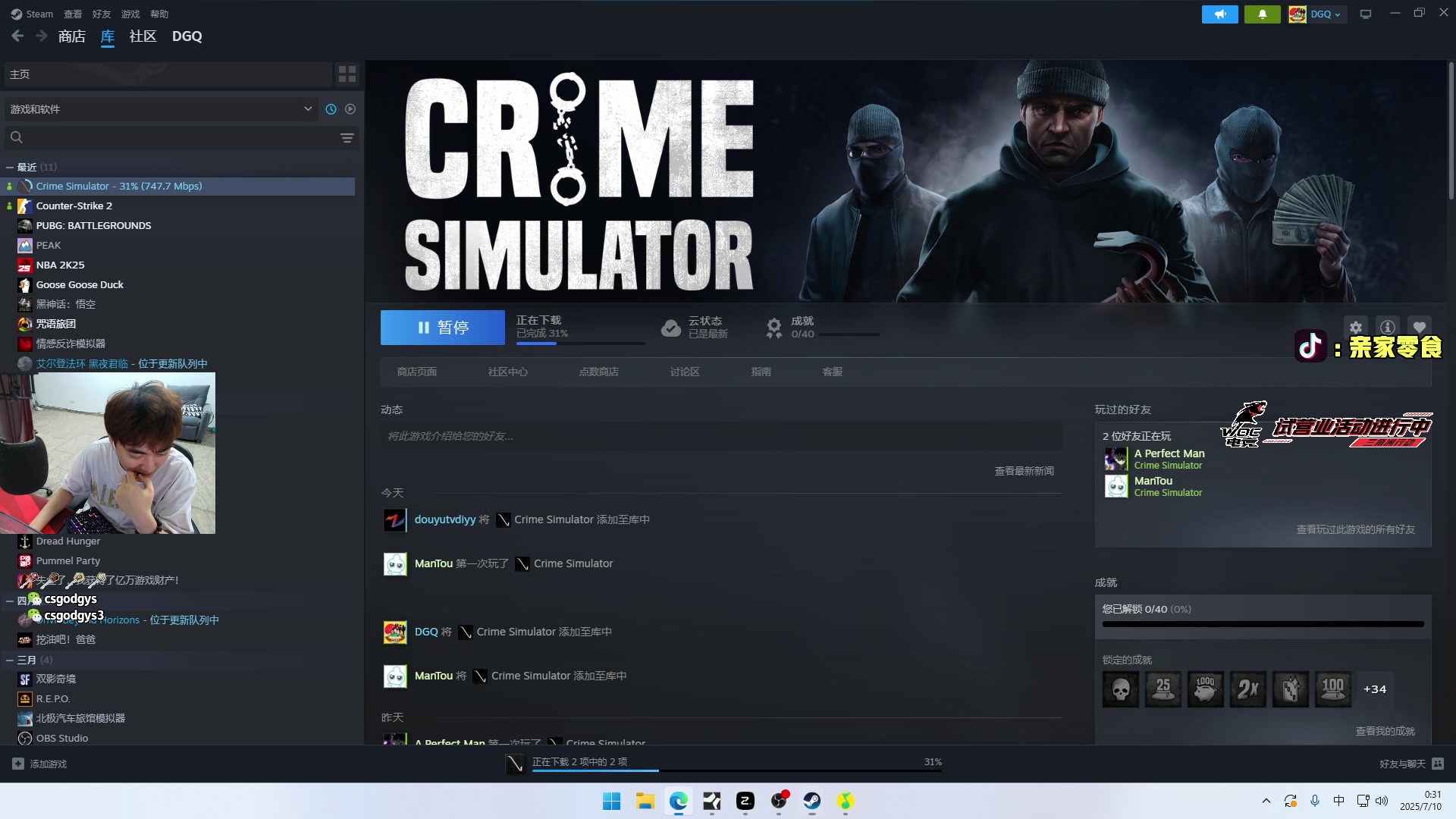Open the 好友 friends menu
This screenshot has width=1456, height=819.
(x=102, y=14)
